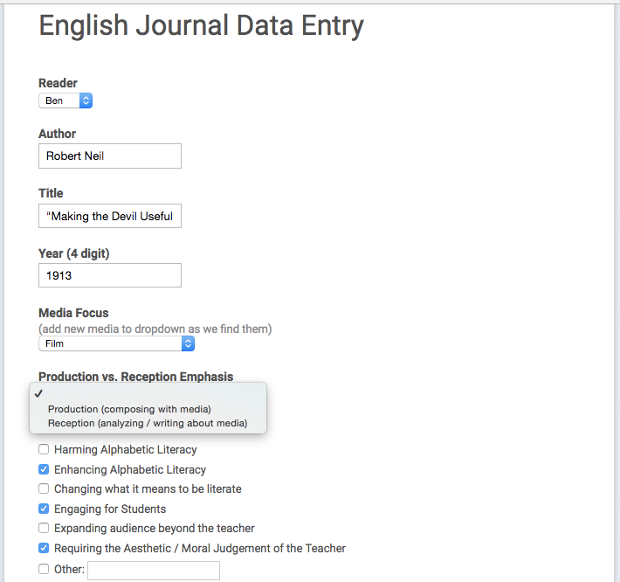Select the blank checked option in the emphasis menu
The image size is (620, 582).
[x=148, y=393]
